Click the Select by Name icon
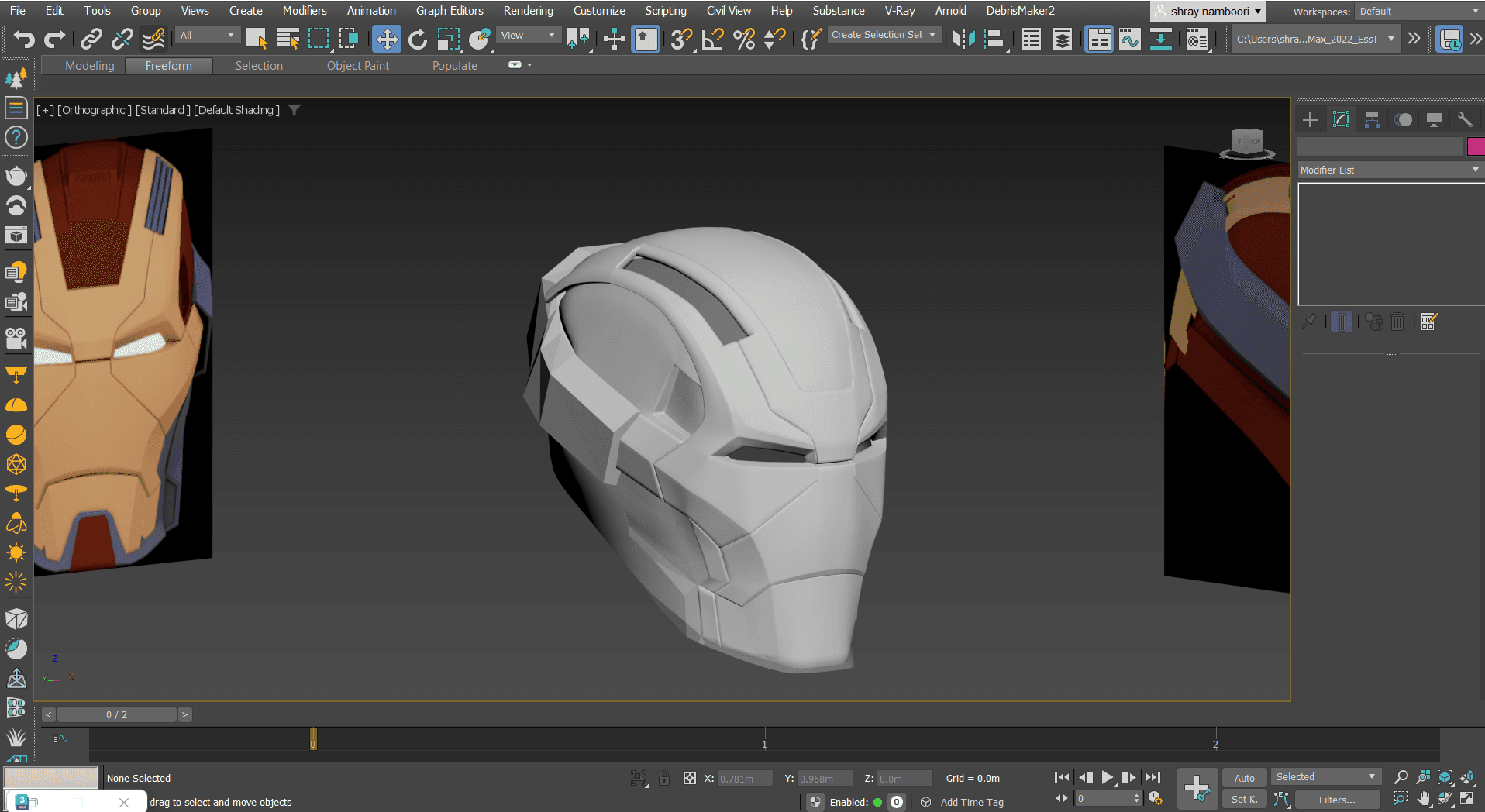The width and height of the screenshot is (1485, 812). [x=288, y=39]
